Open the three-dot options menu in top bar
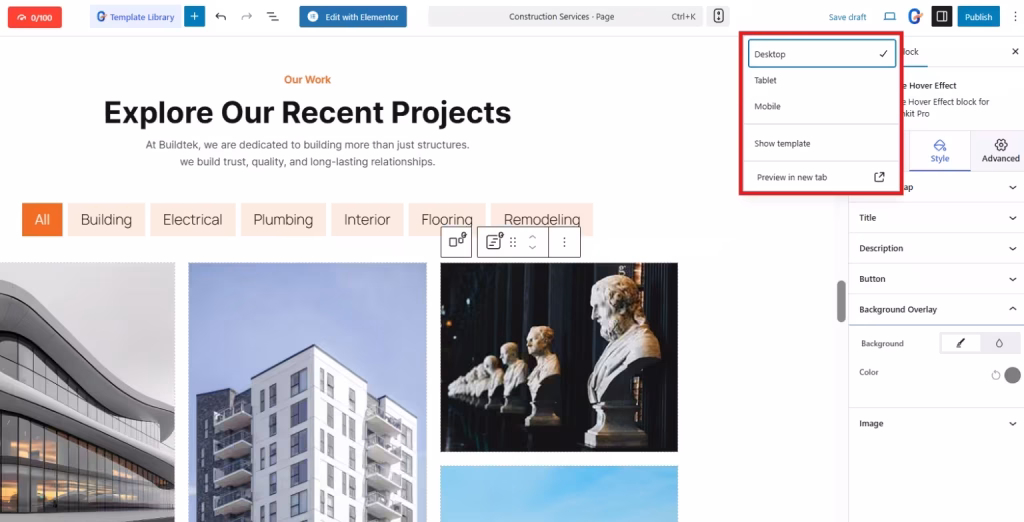Viewport: 1024px width, 522px height. pos(1014,17)
